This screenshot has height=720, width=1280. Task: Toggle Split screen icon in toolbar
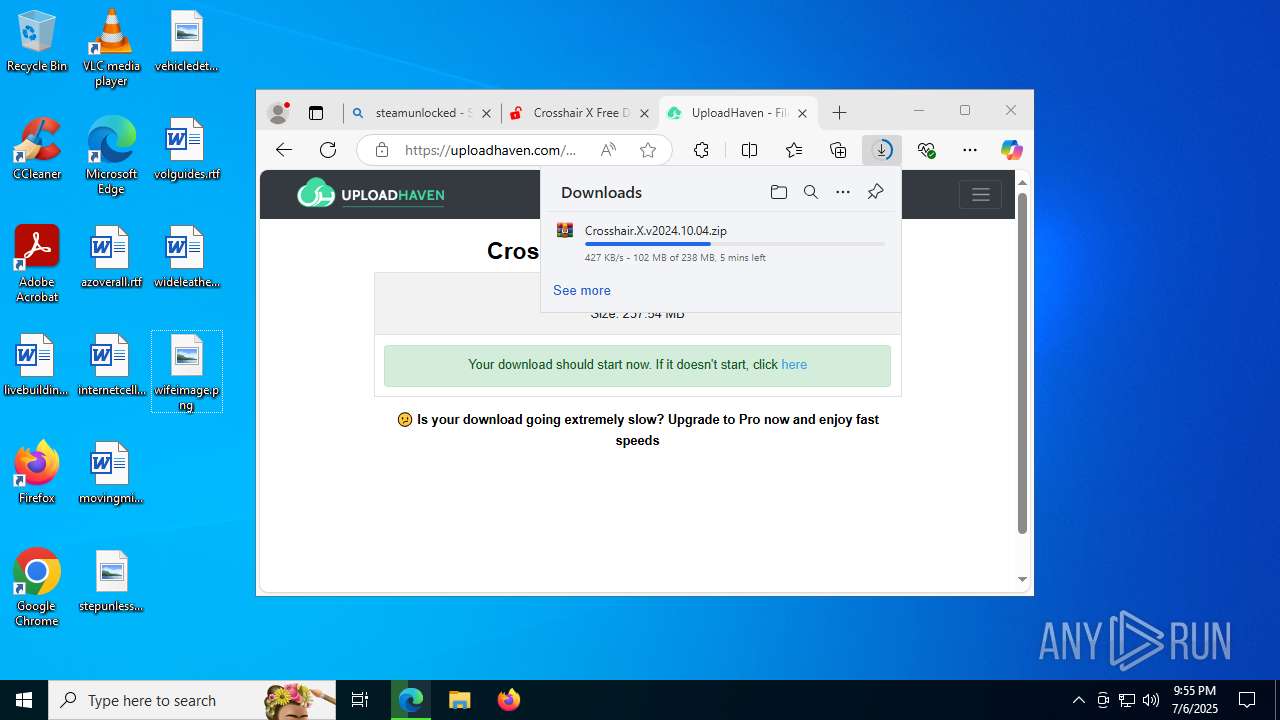749,150
